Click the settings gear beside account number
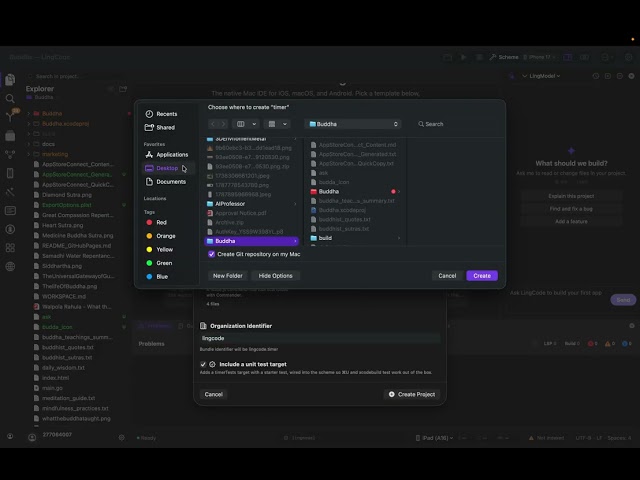640x480 pixels. point(121,437)
